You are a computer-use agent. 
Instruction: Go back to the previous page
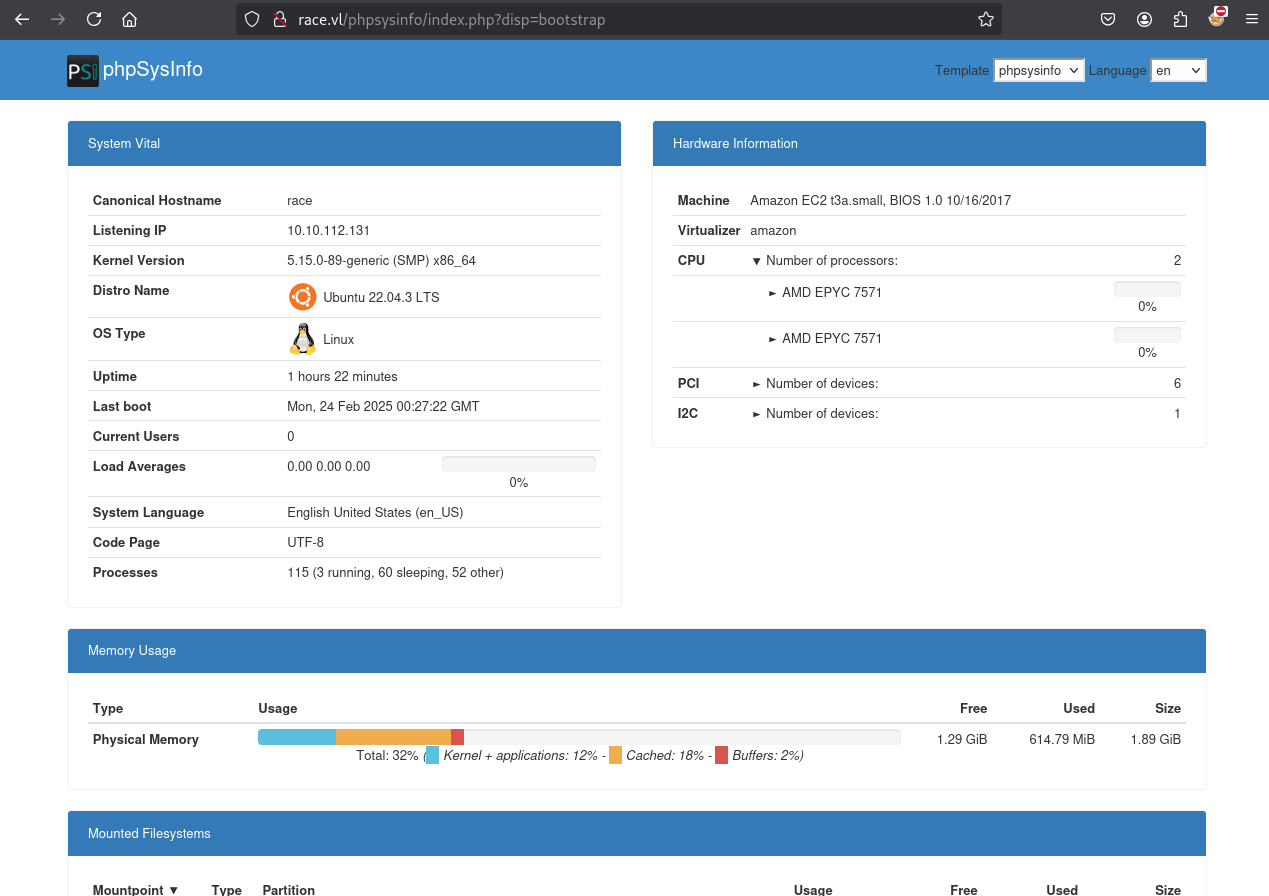(22, 19)
